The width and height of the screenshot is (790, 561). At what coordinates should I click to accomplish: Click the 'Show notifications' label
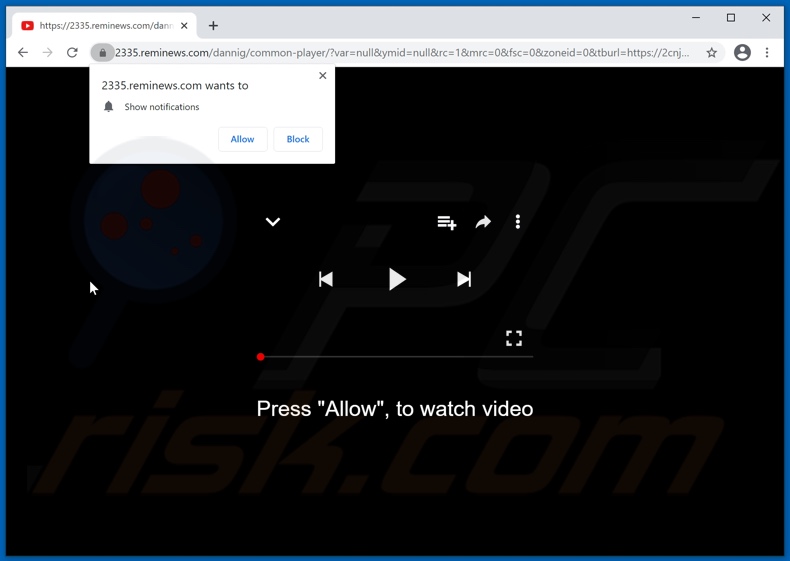tap(162, 107)
